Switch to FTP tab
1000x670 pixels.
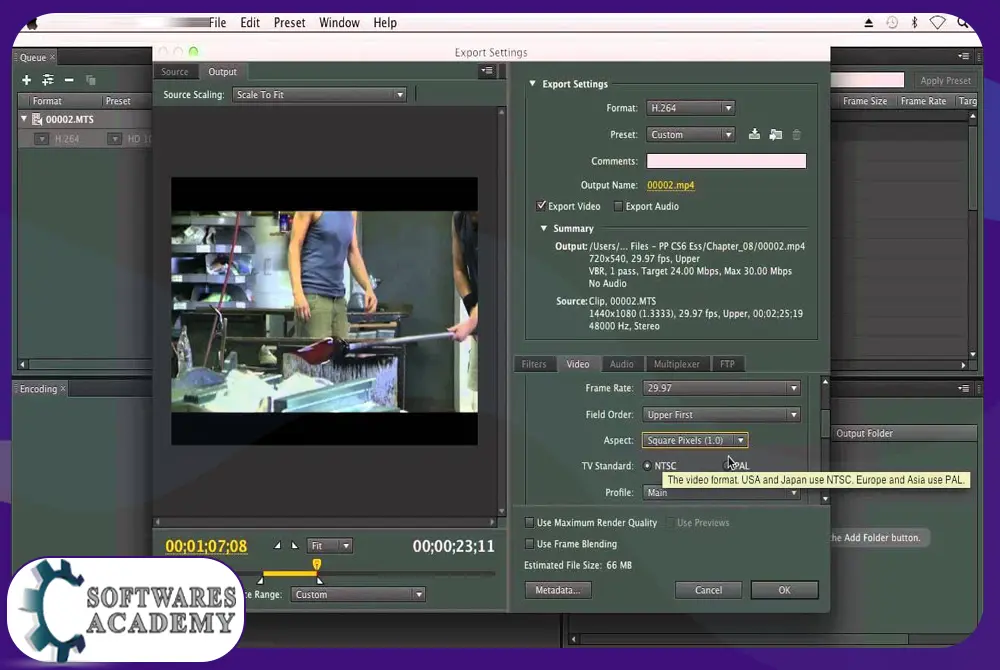[727, 364]
